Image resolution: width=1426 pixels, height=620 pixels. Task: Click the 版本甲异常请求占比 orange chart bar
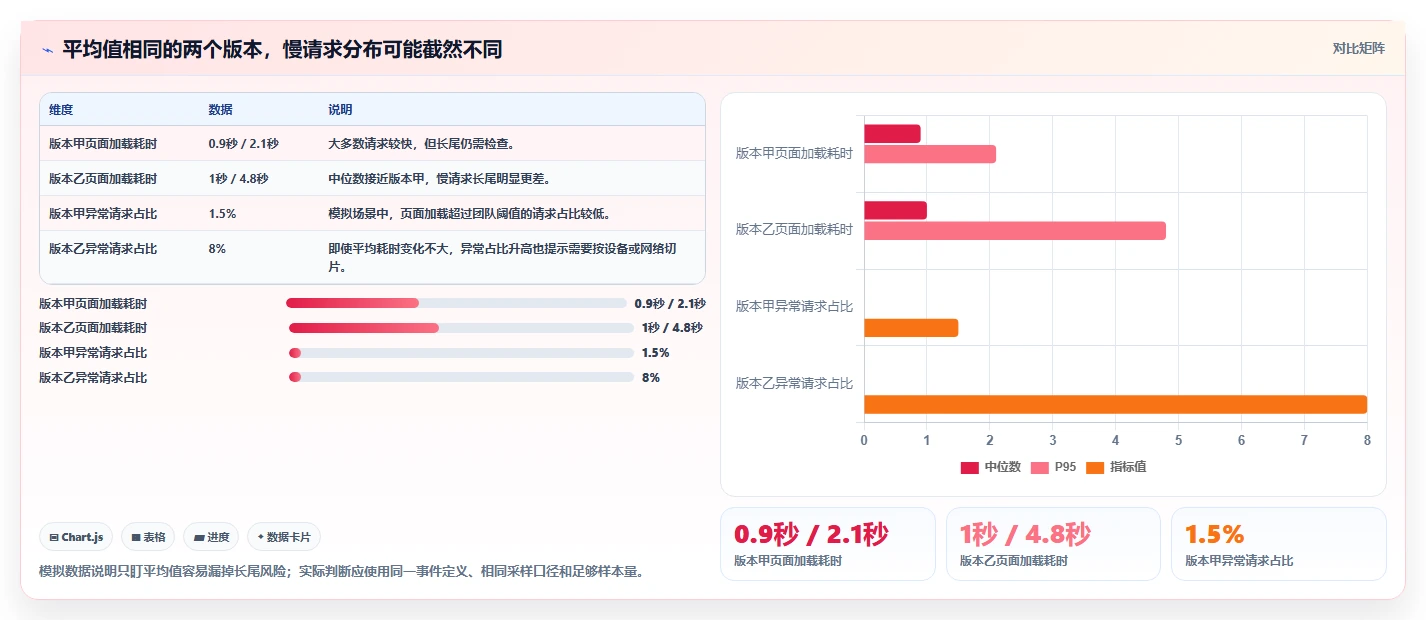point(911,328)
